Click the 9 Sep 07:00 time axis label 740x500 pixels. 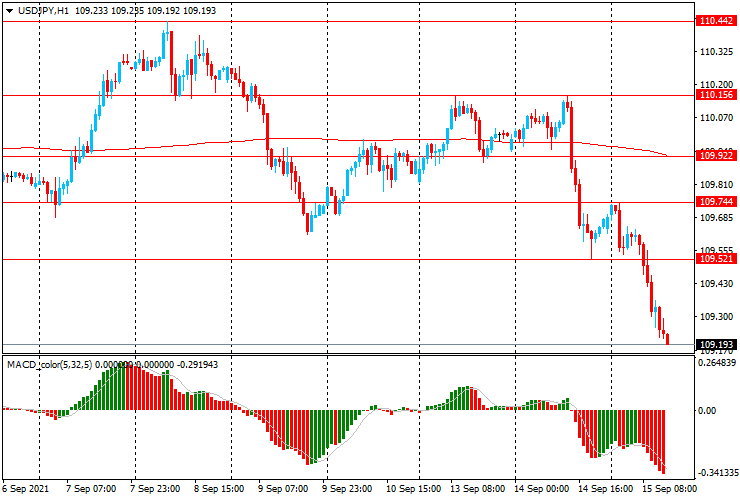point(283,488)
